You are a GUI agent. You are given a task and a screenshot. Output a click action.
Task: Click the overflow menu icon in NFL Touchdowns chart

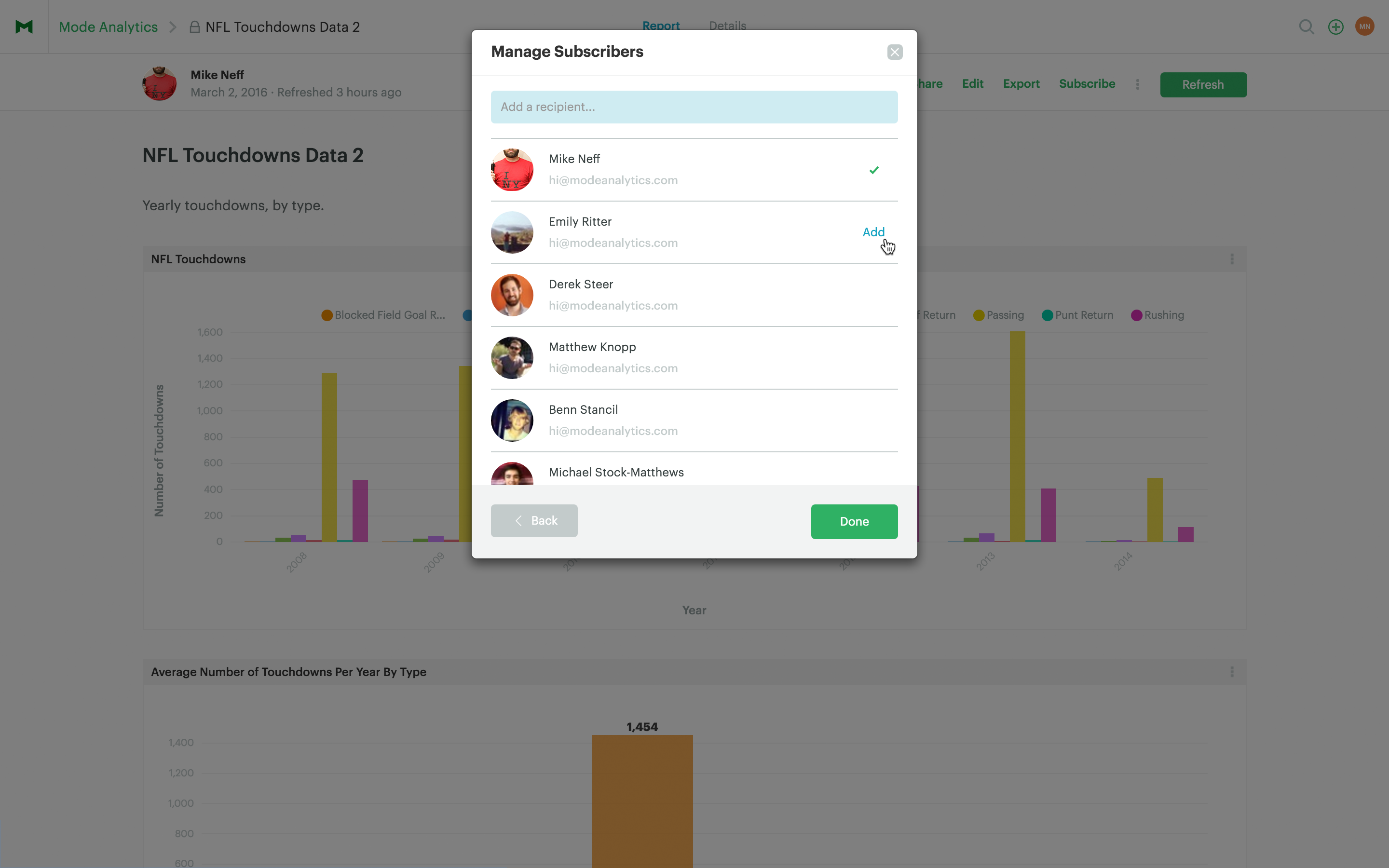(x=1232, y=259)
